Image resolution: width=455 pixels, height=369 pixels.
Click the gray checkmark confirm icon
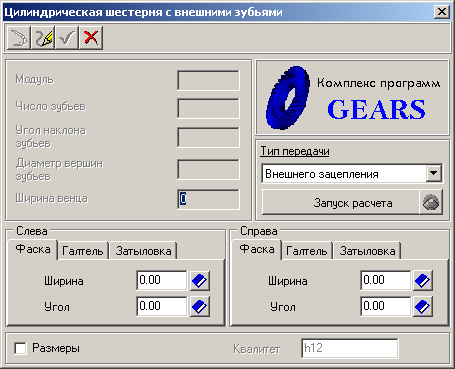click(67, 38)
